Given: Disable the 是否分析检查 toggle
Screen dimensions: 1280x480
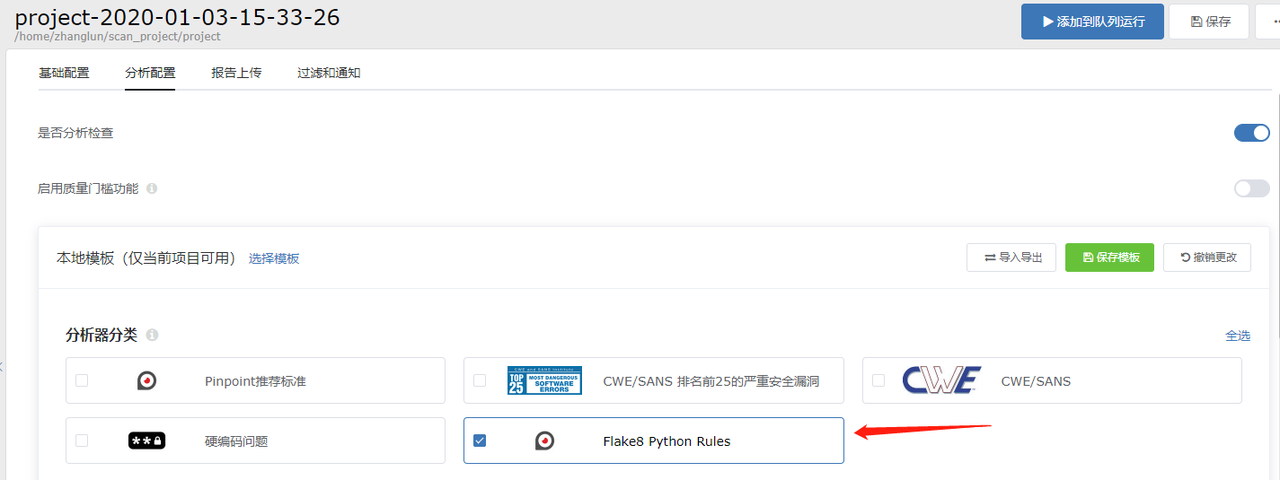Looking at the screenshot, I should pyautogui.click(x=1252, y=133).
